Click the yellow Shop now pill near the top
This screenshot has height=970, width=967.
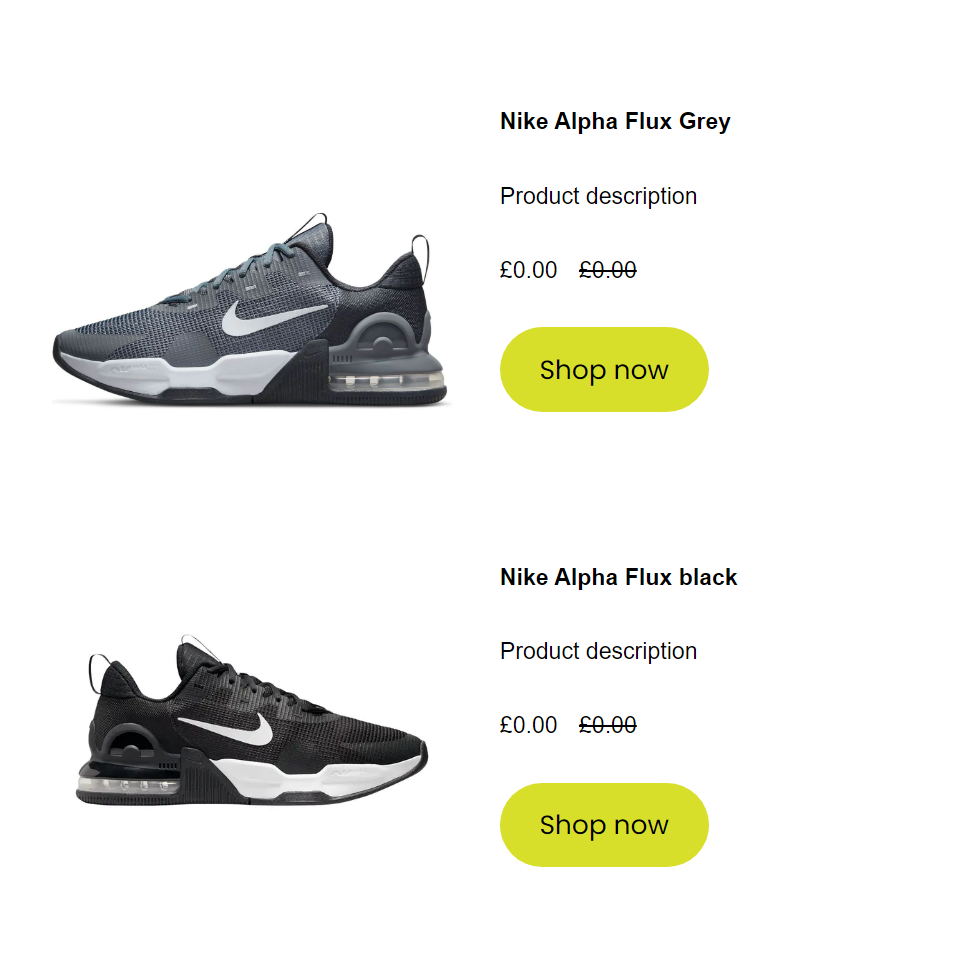(x=603, y=369)
